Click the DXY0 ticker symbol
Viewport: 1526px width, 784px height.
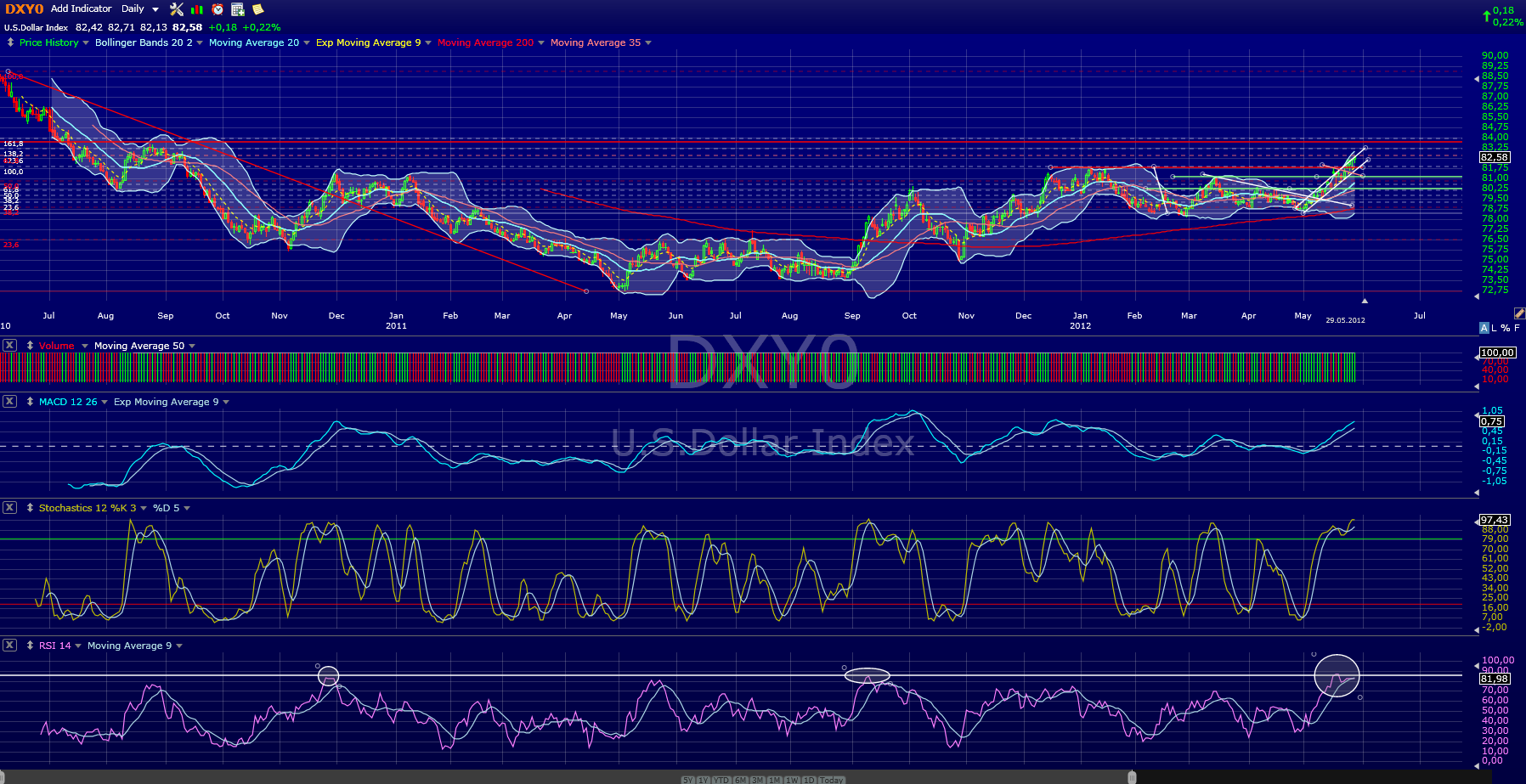point(25,9)
